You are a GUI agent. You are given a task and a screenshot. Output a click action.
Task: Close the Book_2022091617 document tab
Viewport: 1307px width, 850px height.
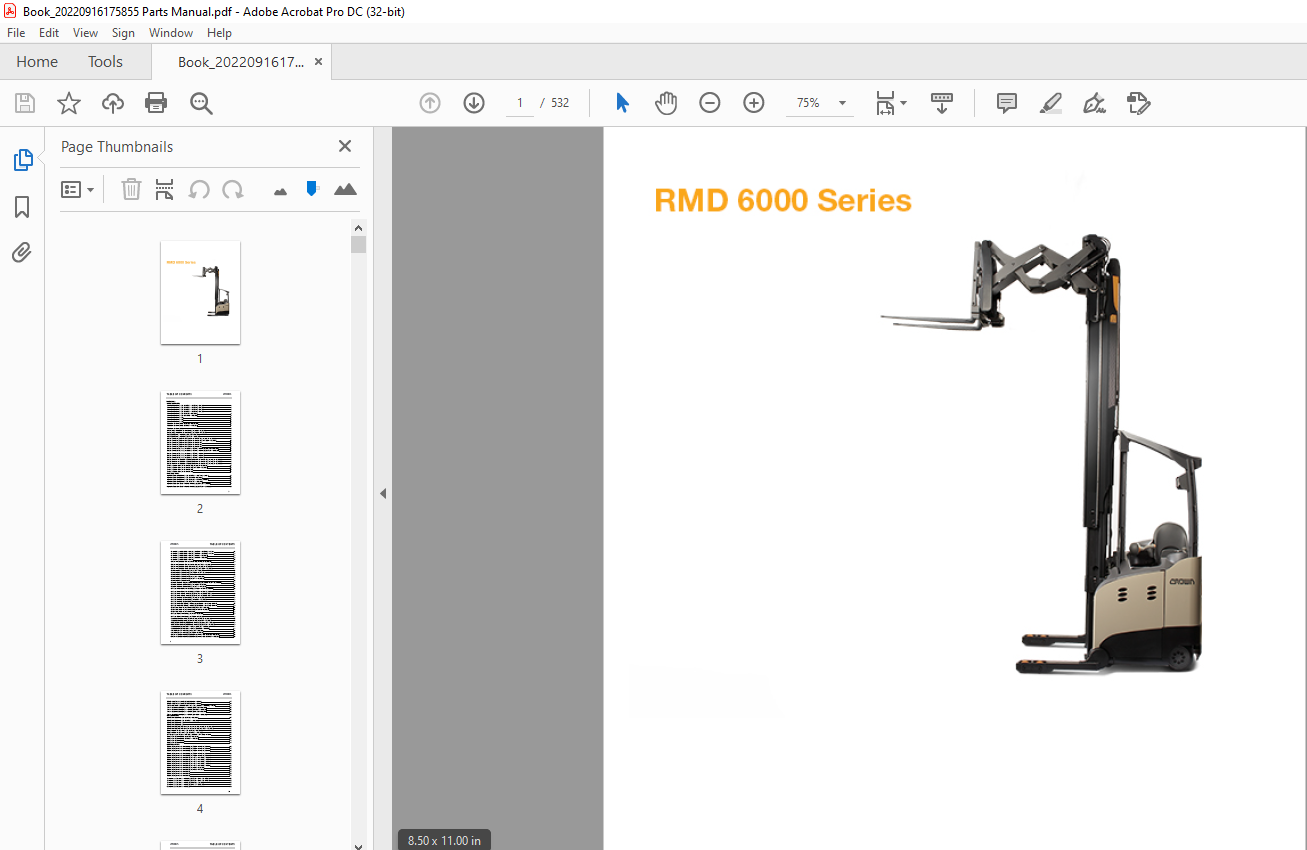318,62
